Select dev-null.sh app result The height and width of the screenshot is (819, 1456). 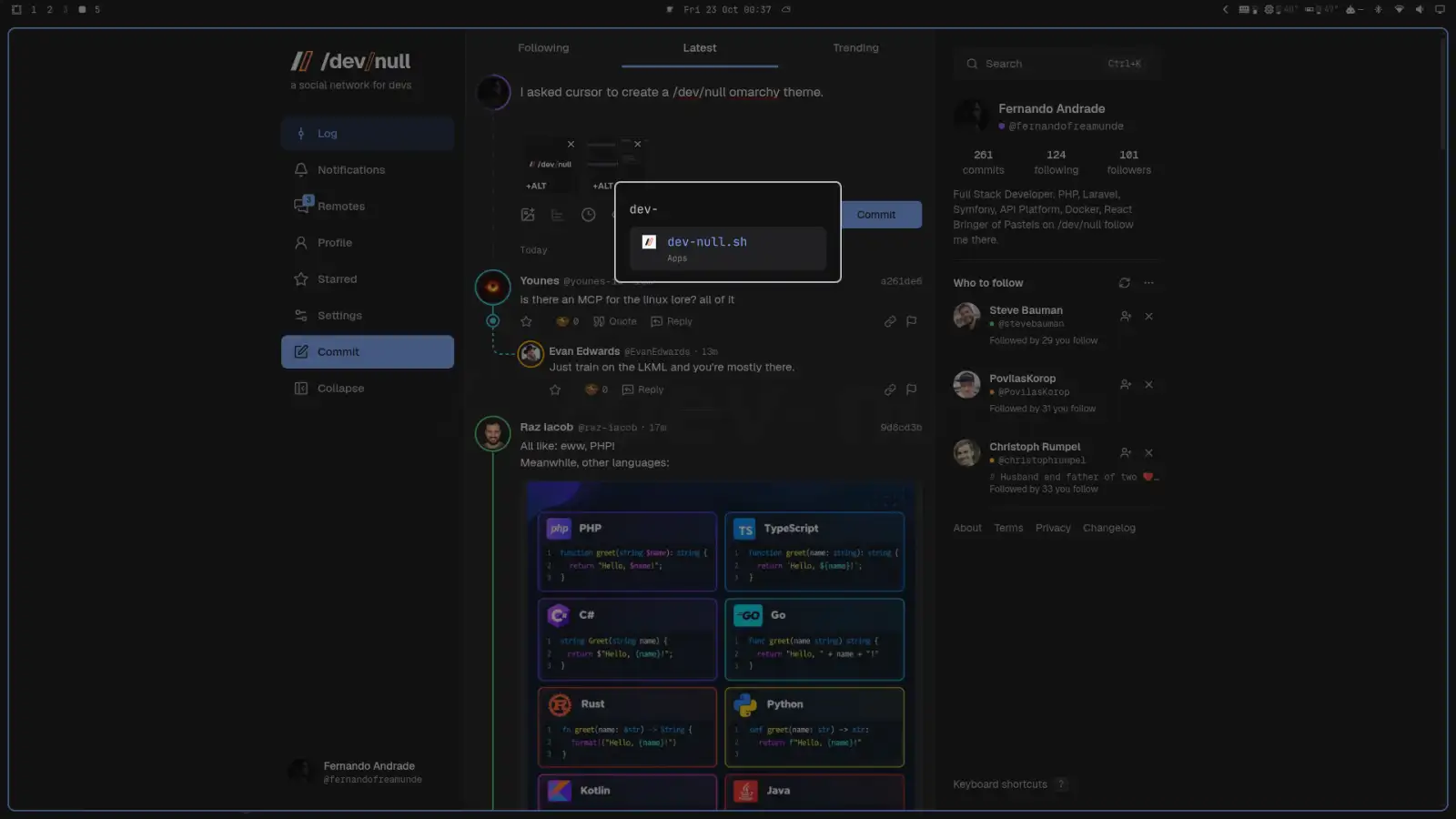tap(728, 248)
